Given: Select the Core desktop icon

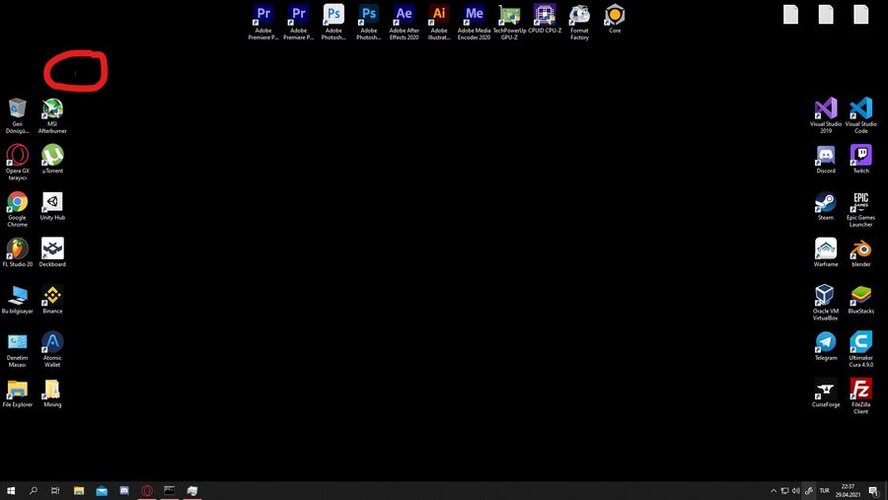Looking at the screenshot, I should coord(614,18).
